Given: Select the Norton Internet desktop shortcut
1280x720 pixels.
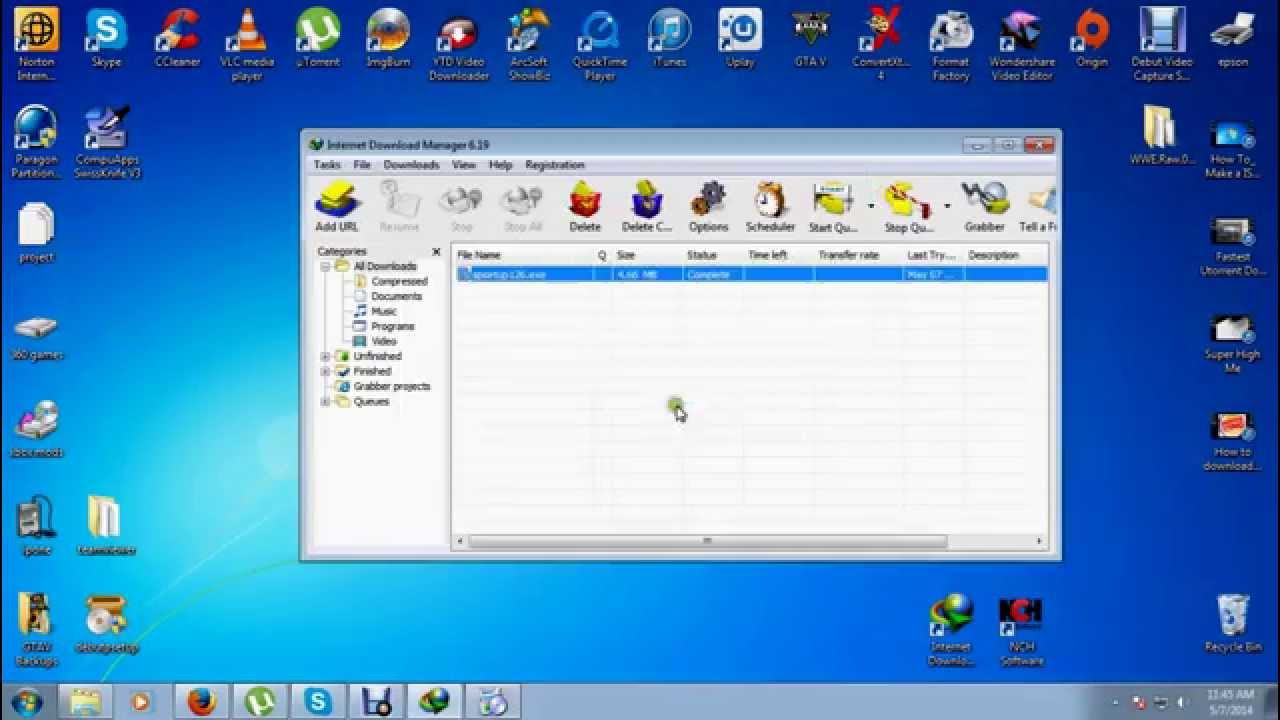Looking at the screenshot, I should point(36,45).
